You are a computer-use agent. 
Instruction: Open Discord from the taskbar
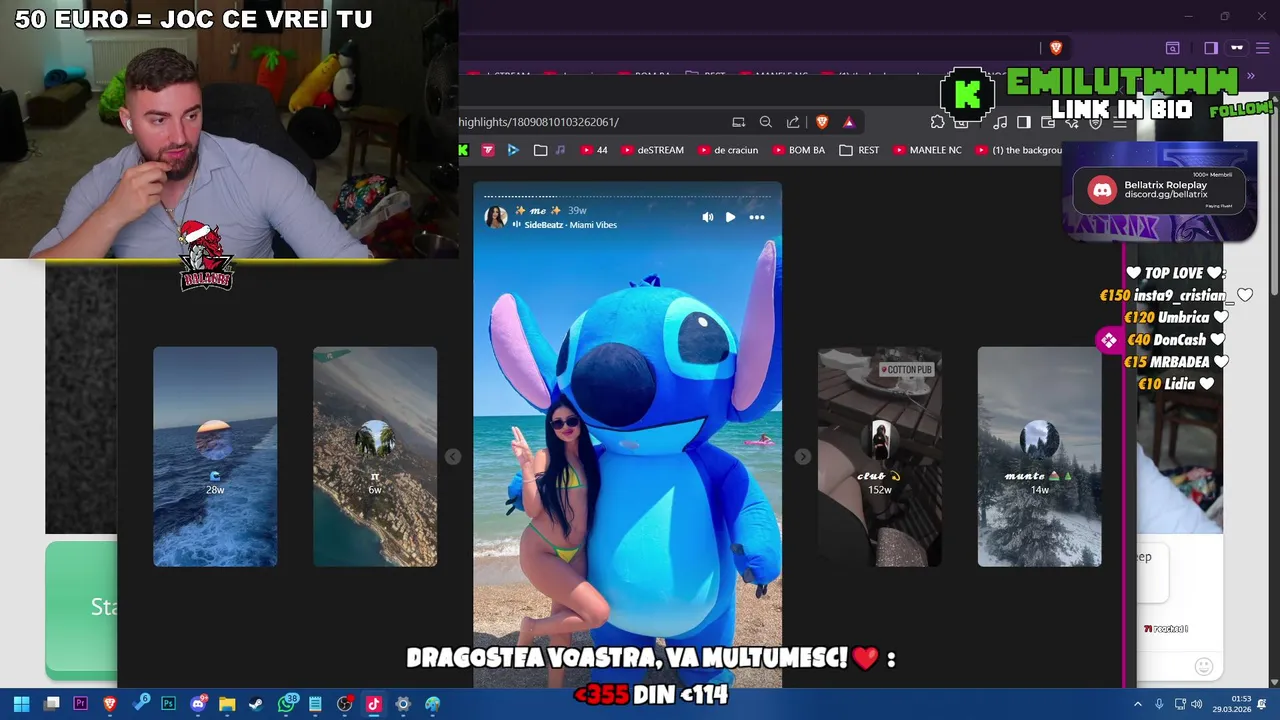[x=198, y=704]
